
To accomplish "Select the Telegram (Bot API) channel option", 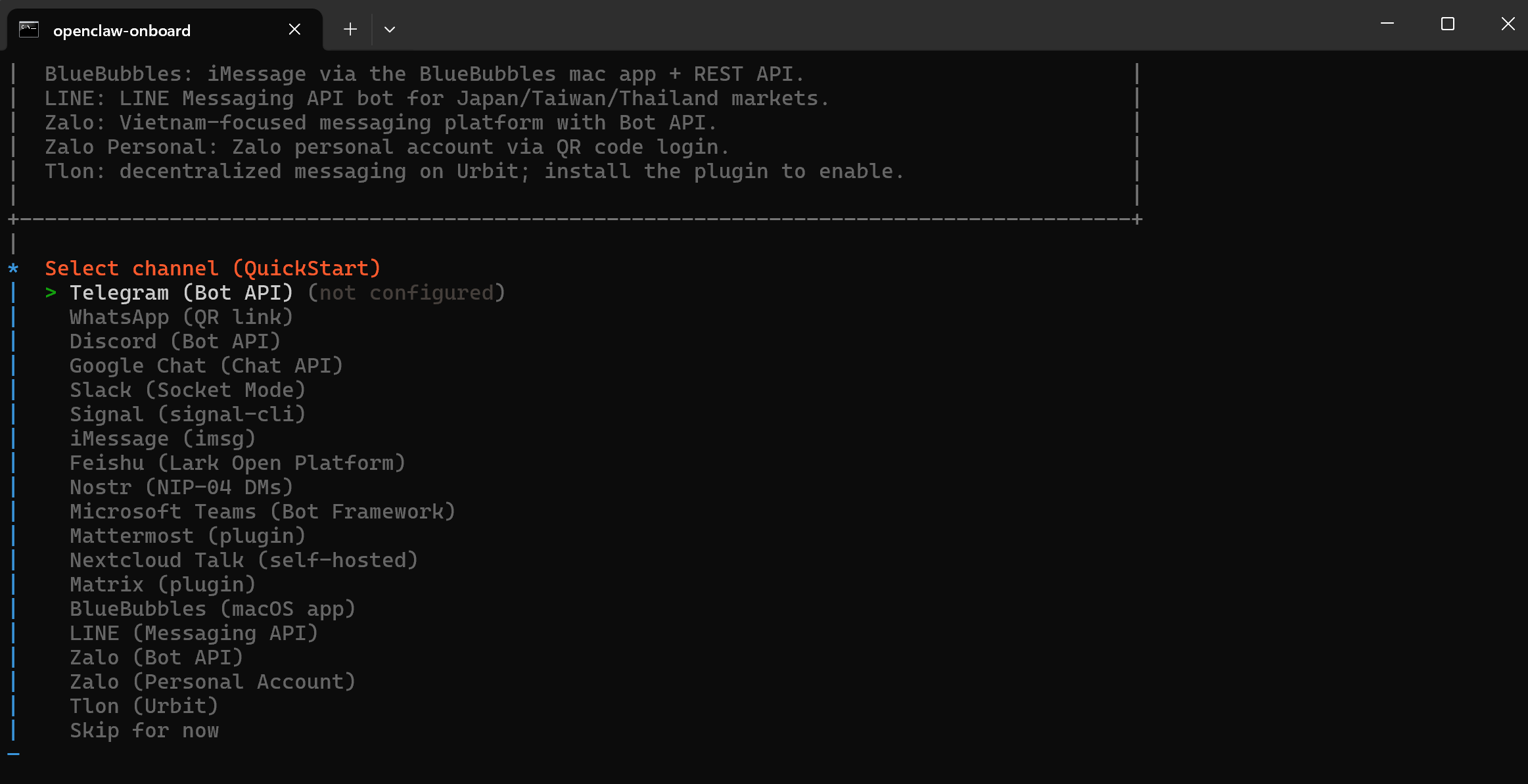I will click(181, 293).
